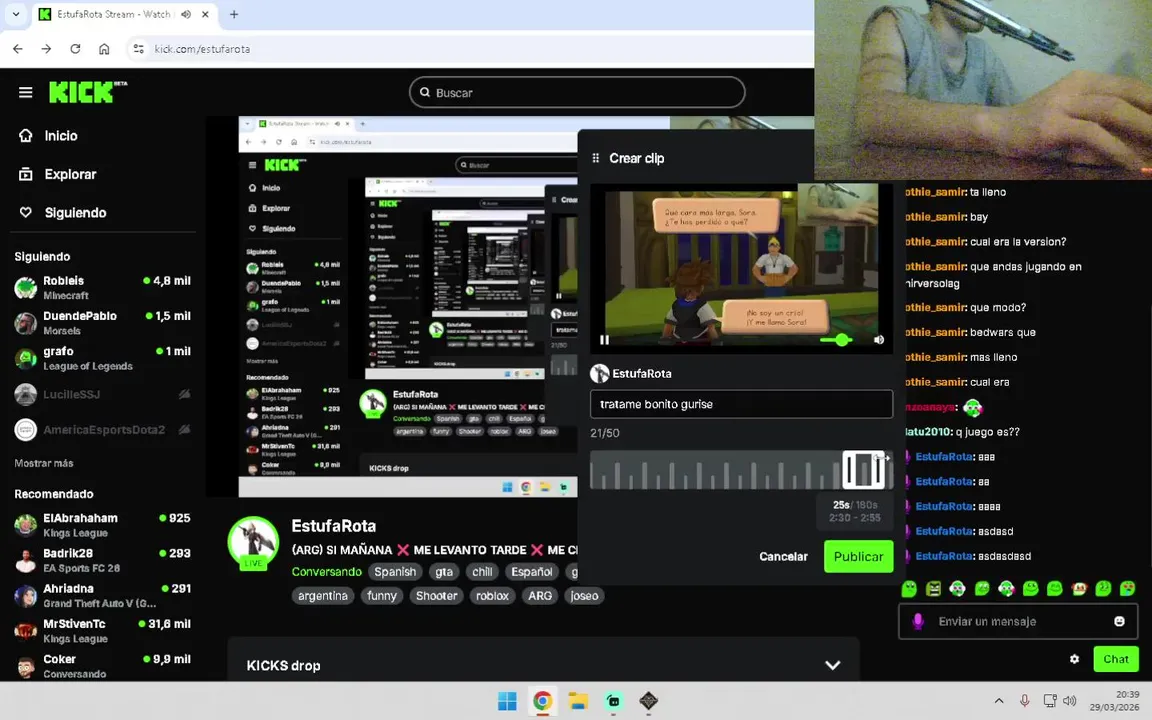Image resolution: width=1152 pixels, height=720 pixels.
Task: Click the clip timeline selection handle
Action: coord(863,469)
